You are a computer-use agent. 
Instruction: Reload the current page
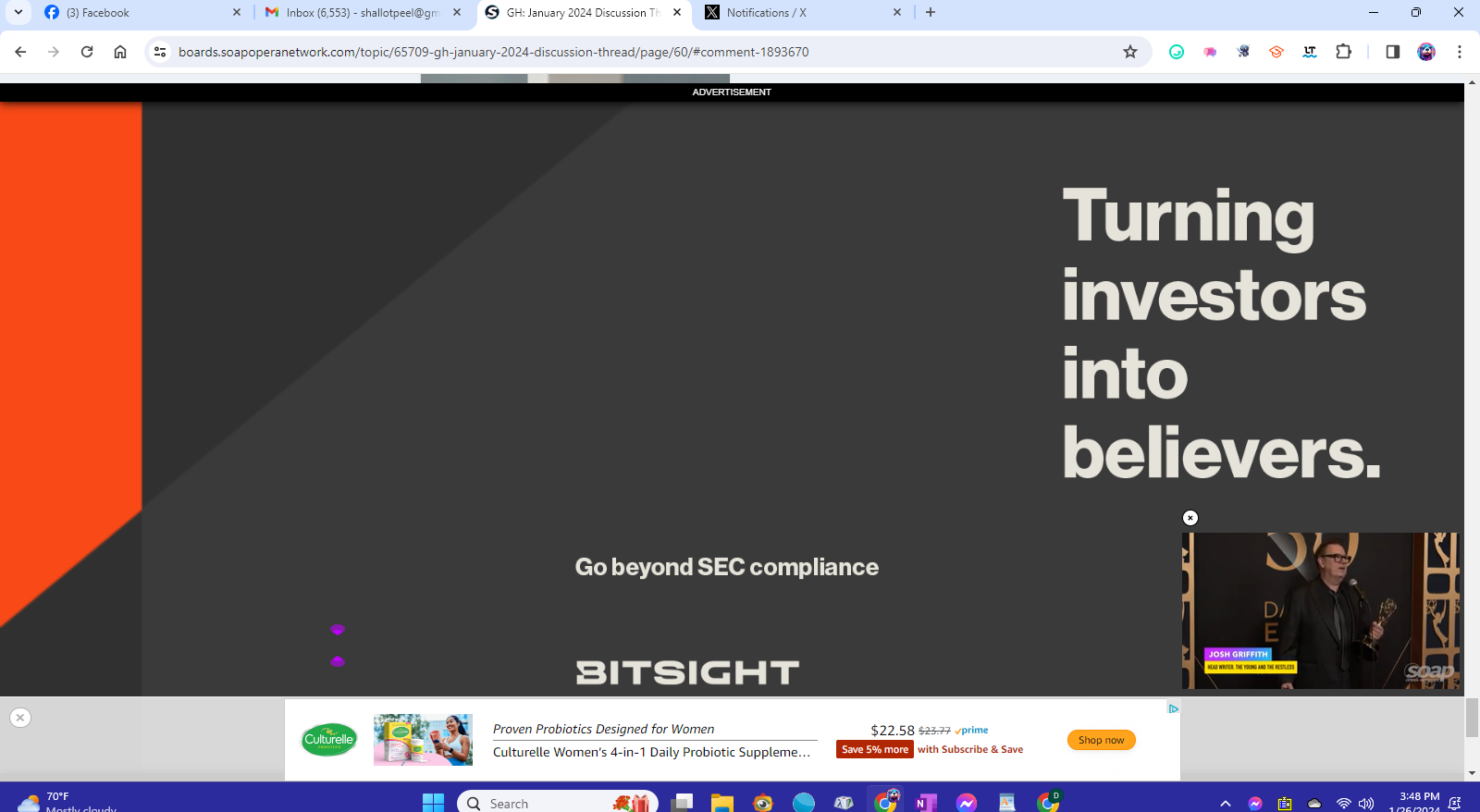pyautogui.click(x=87, y=52)
